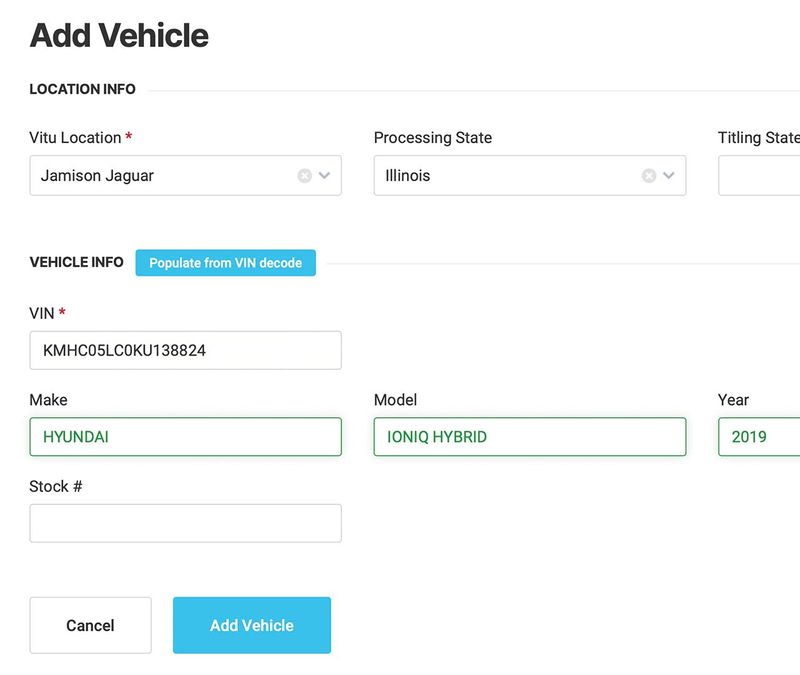Click the Jamison Jaguar text in location box
Viewport: 800px width, 675px height.
click(97, 176)
